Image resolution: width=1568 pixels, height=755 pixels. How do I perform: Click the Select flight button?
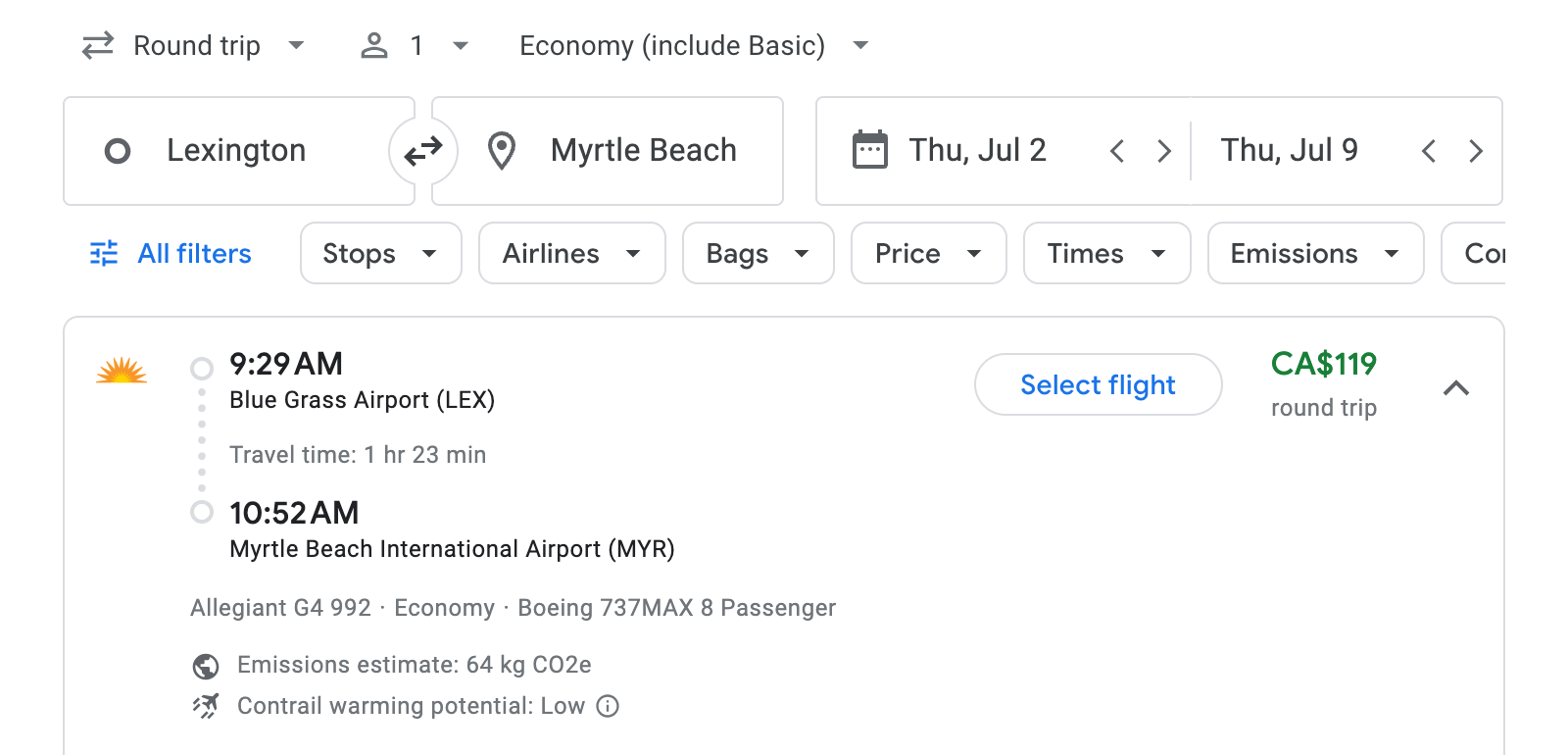[x=1098, y=384]
